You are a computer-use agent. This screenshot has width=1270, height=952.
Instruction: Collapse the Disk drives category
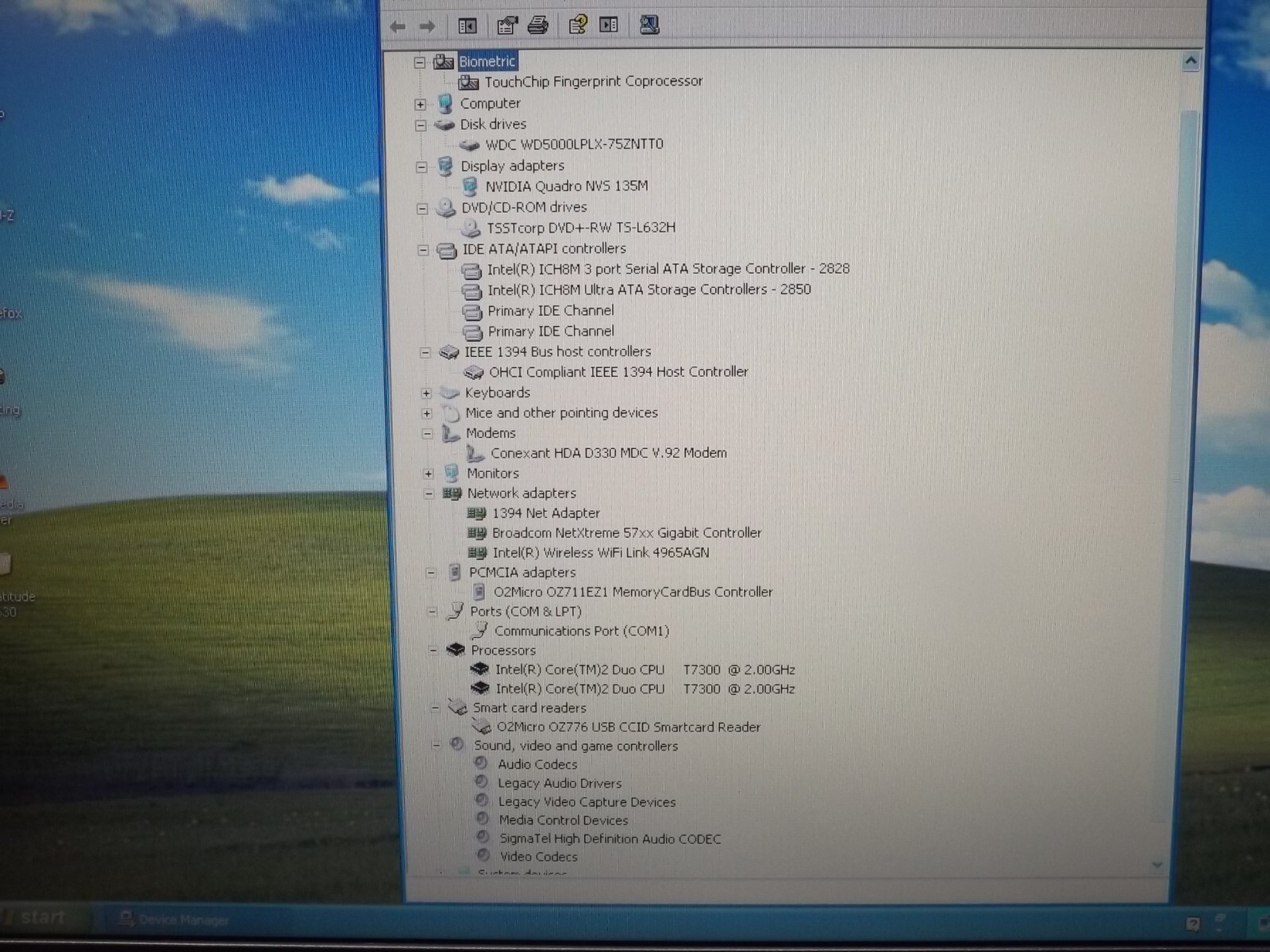[x=421, y=125]
